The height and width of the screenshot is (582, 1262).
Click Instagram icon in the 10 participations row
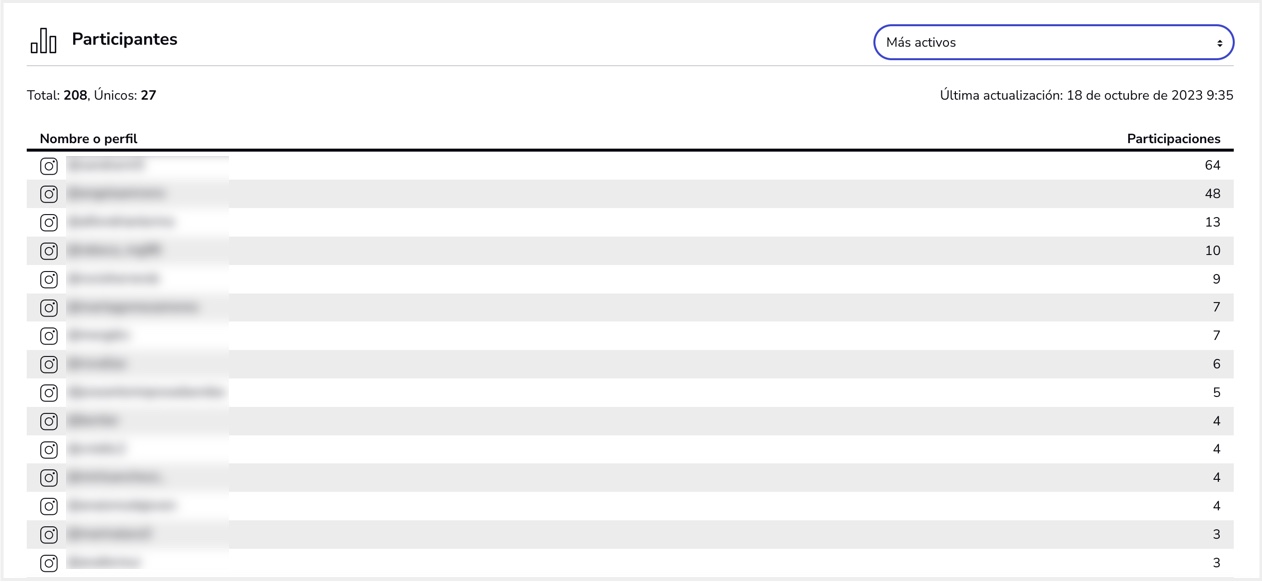click(49, 251)
